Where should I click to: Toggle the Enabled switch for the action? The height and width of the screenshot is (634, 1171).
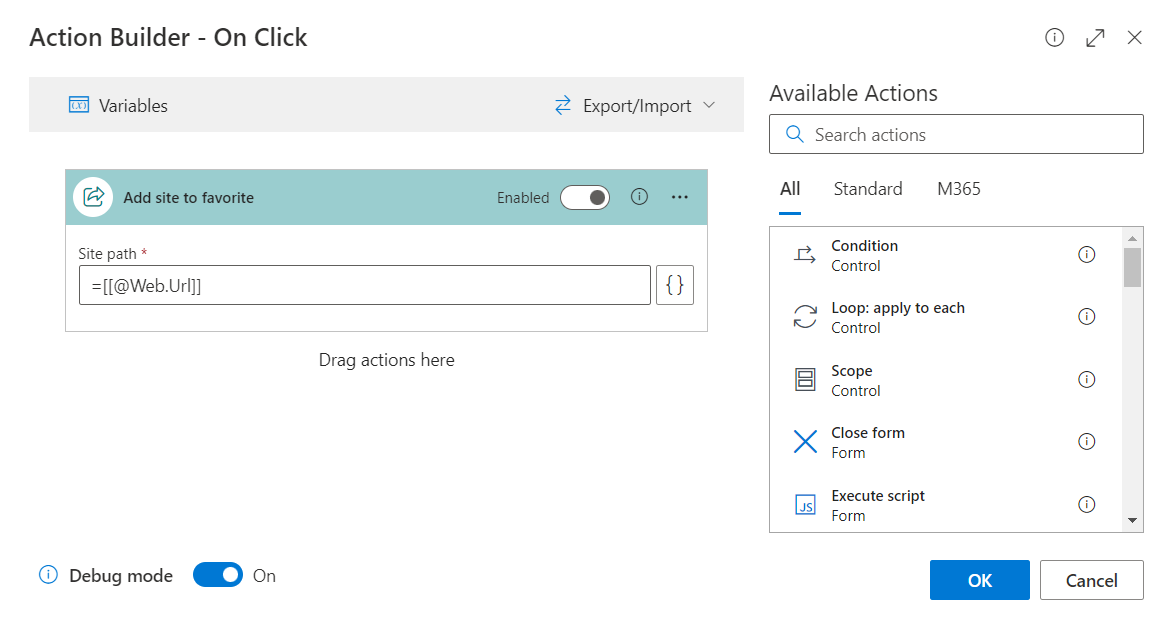586,197
